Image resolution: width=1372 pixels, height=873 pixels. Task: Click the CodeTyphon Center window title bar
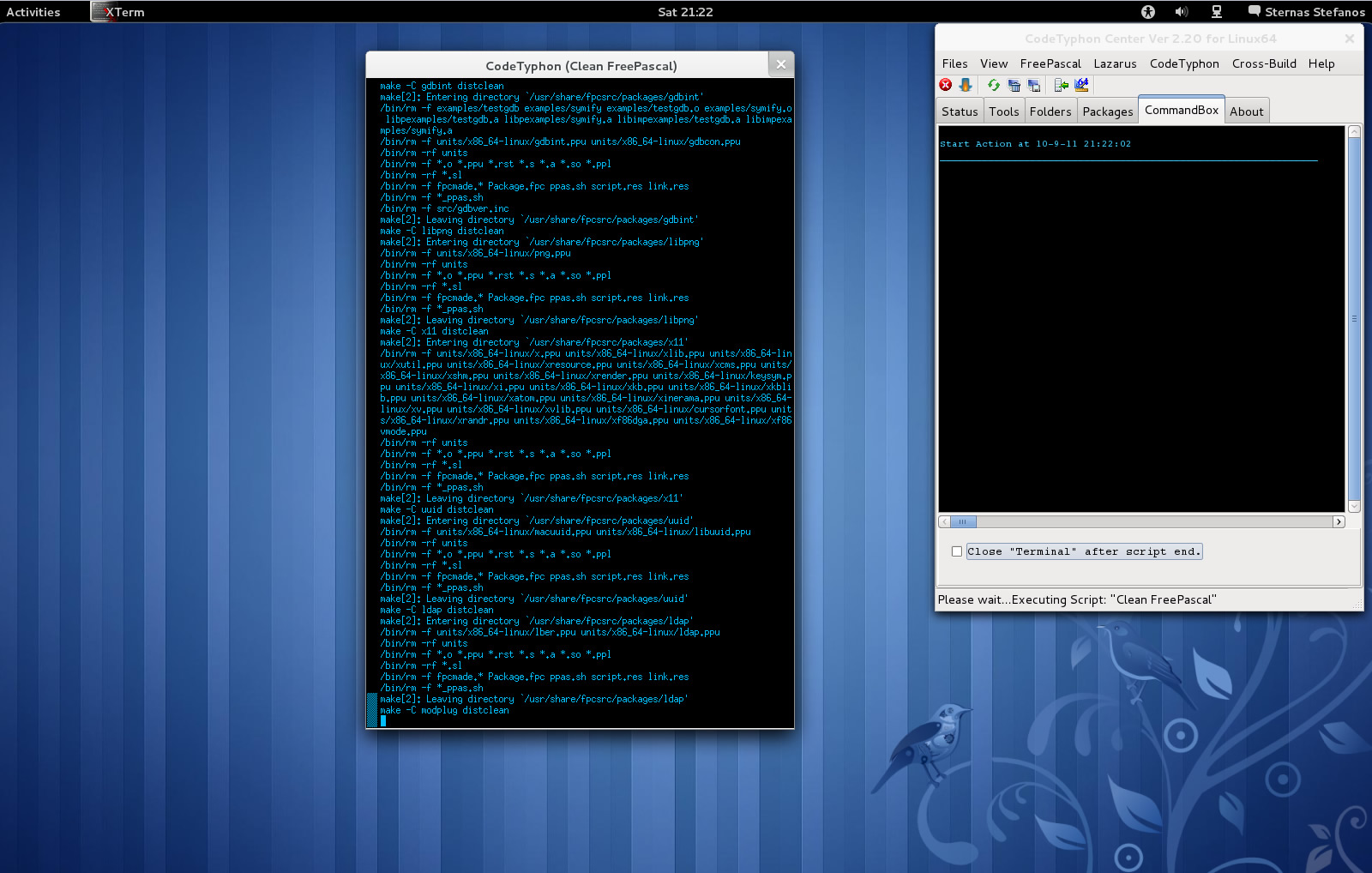click(1150, 39)
